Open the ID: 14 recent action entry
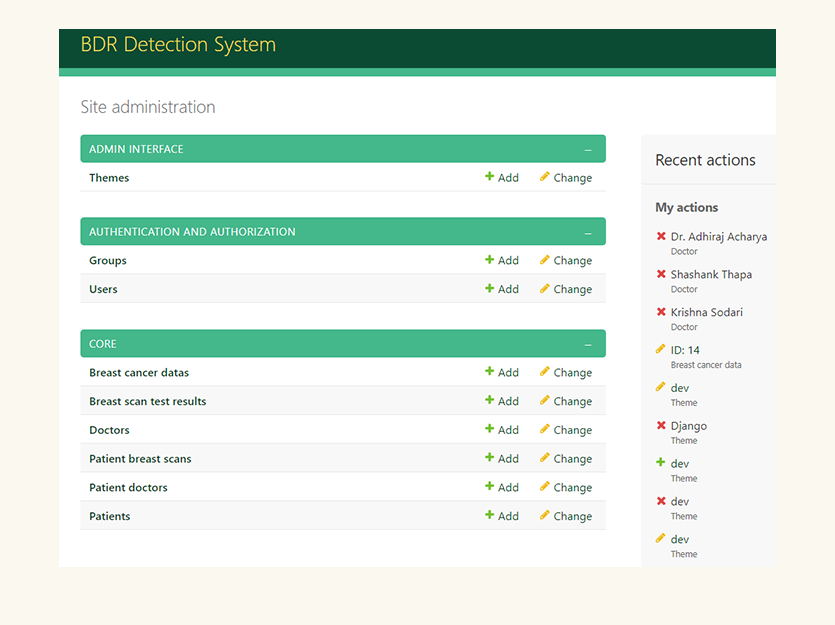835x625 pixels. click(685, 350)
